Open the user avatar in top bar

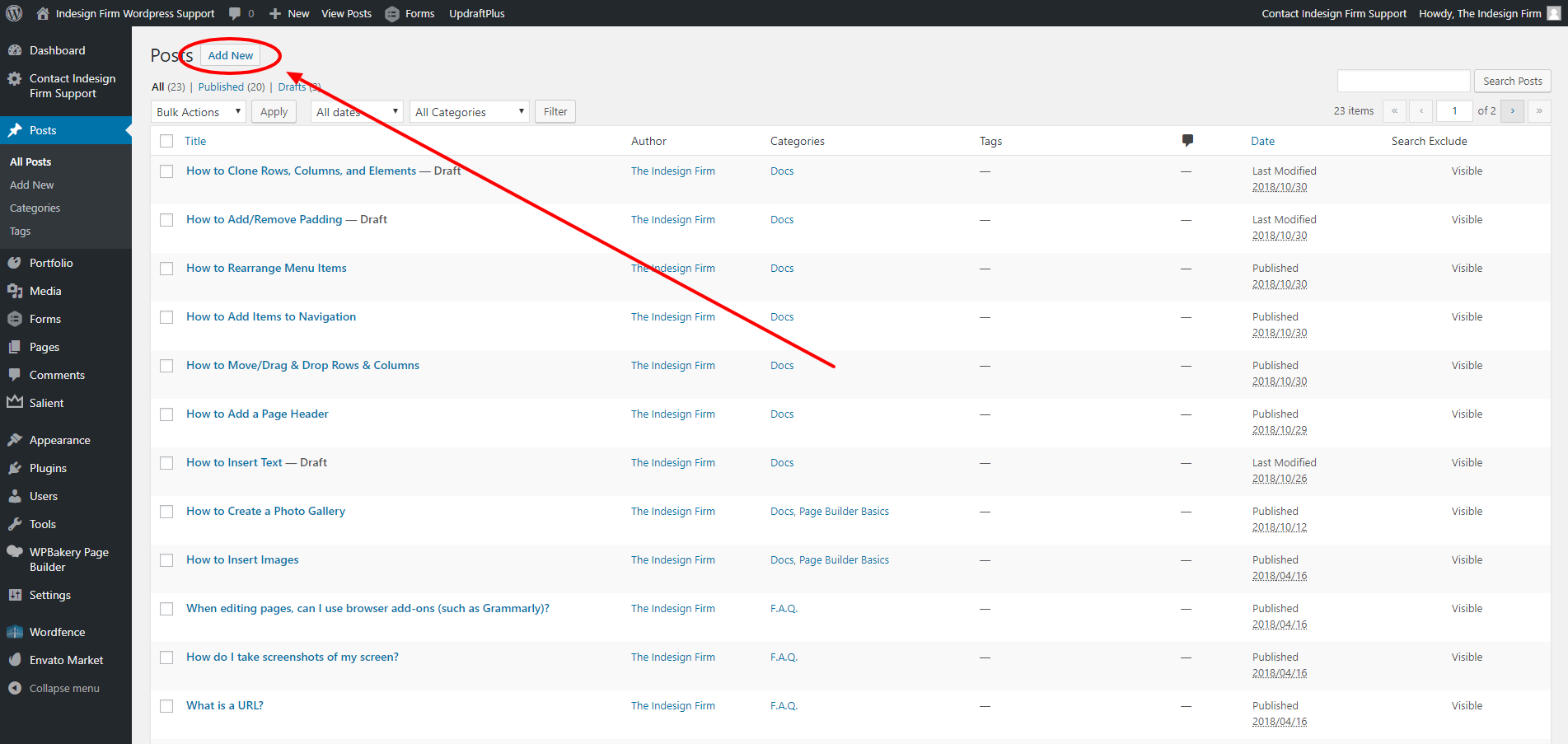click(x=1553, y=13)
